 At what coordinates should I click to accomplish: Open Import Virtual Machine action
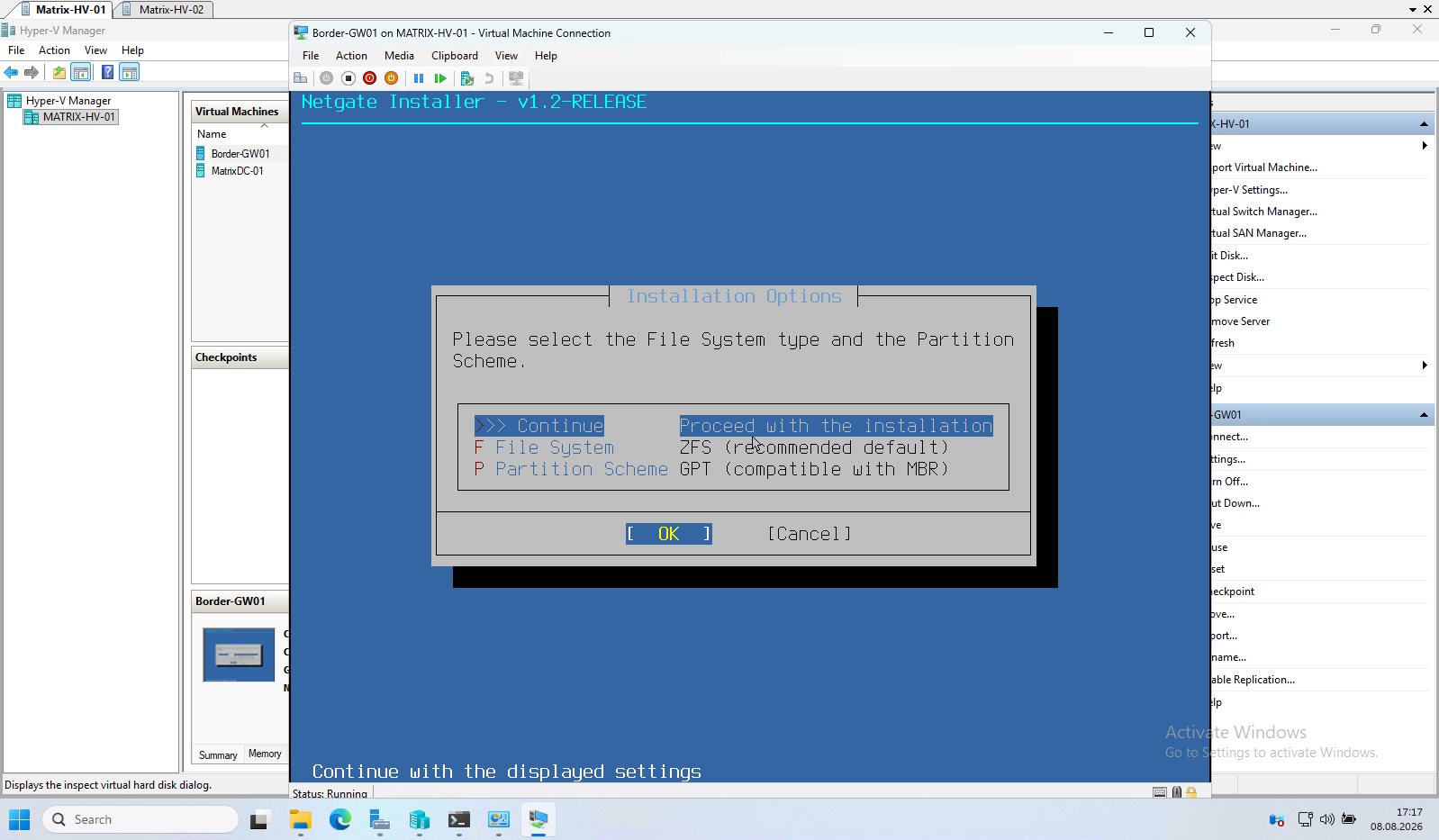tap(1264, 167)
